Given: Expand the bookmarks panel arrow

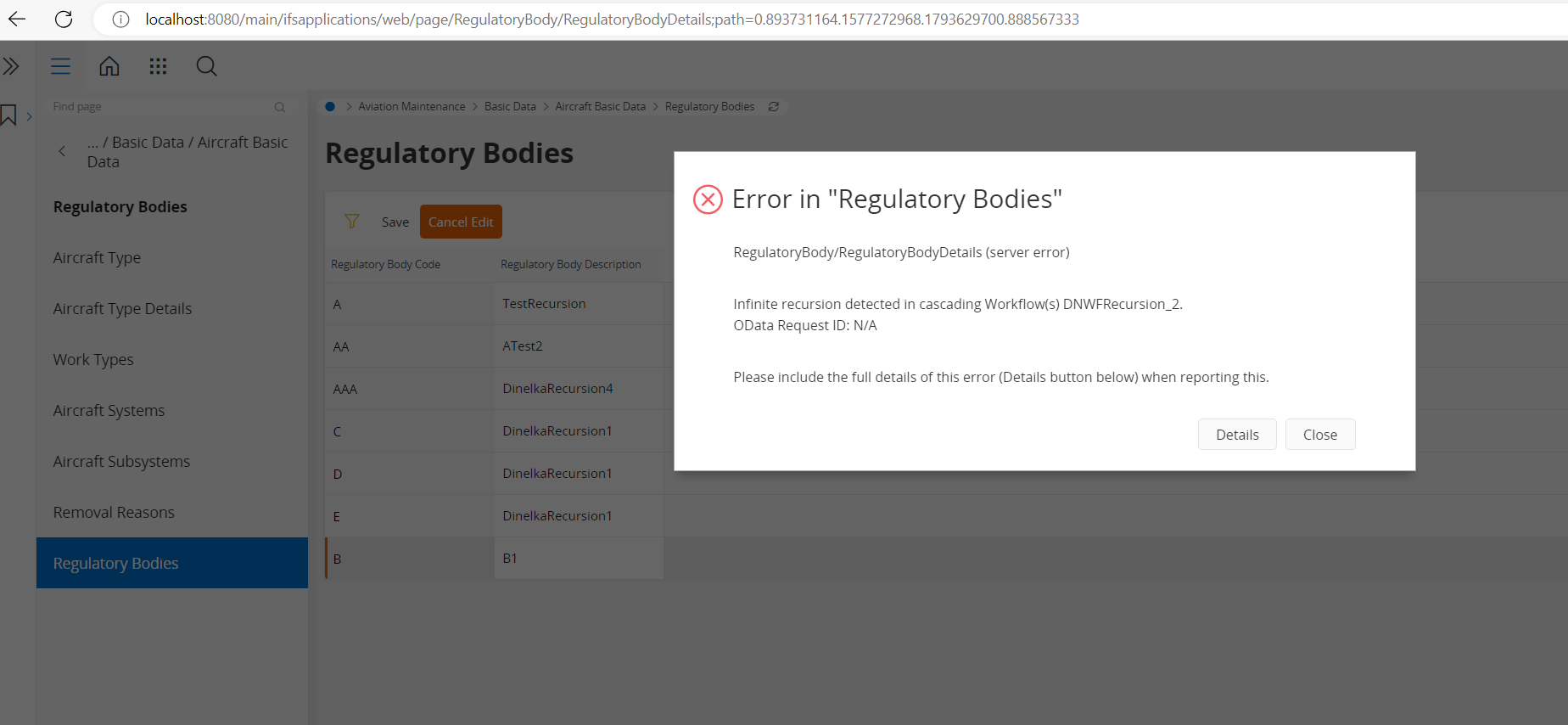Looking at the screenshot, I should tap(29, 116).
